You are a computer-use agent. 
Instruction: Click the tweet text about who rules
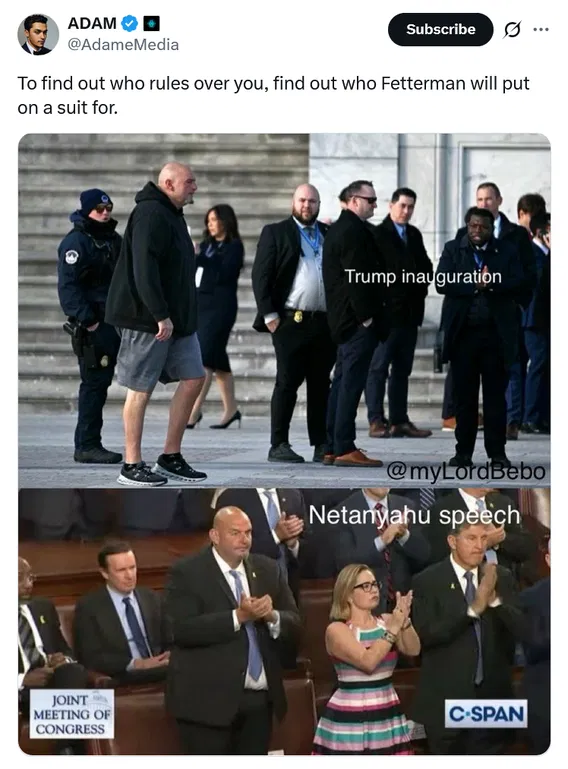[x=273, y=95]
